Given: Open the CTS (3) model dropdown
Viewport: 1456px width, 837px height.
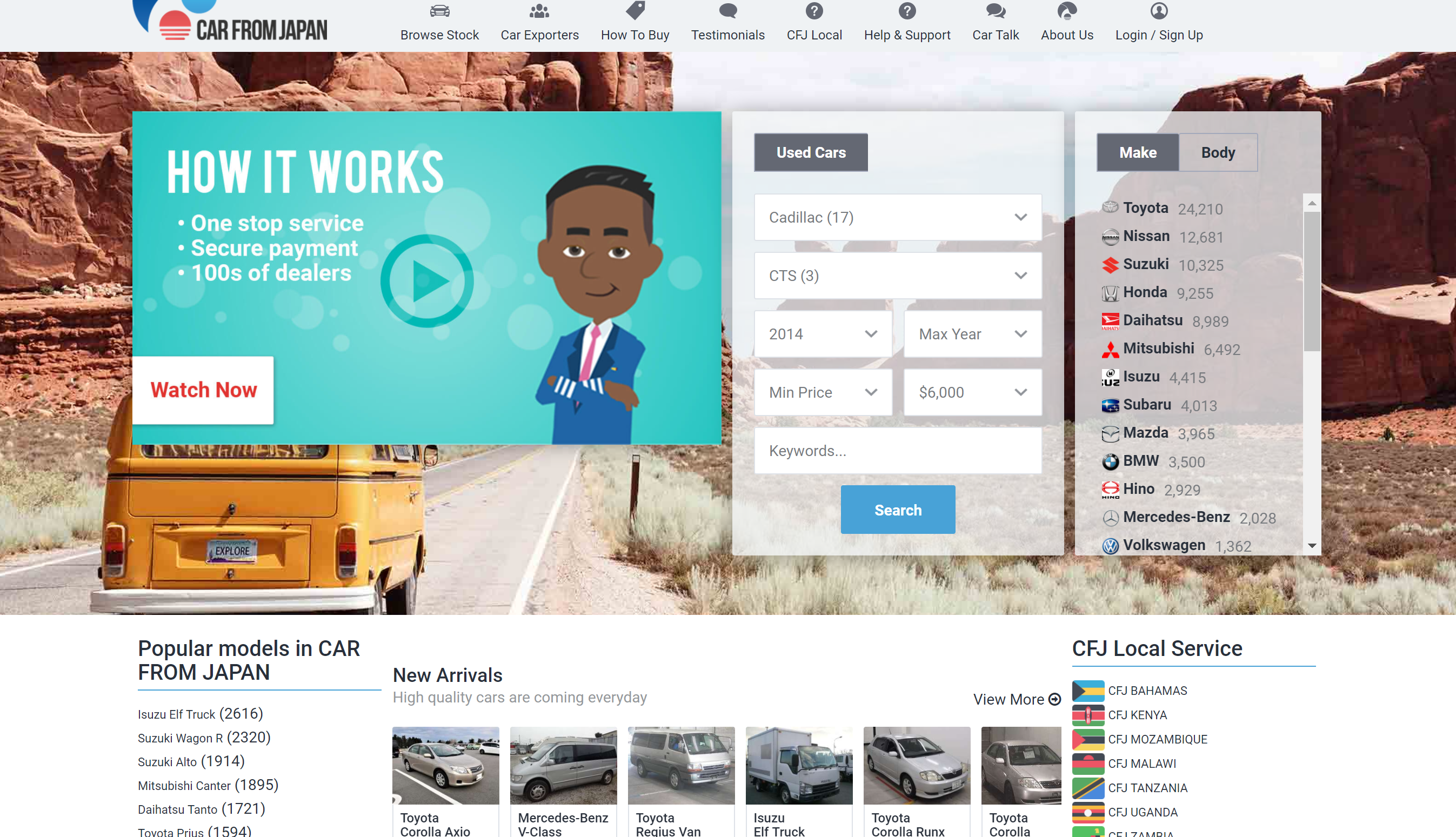Looking at the screenshot, I should click(x=897, y=276).
